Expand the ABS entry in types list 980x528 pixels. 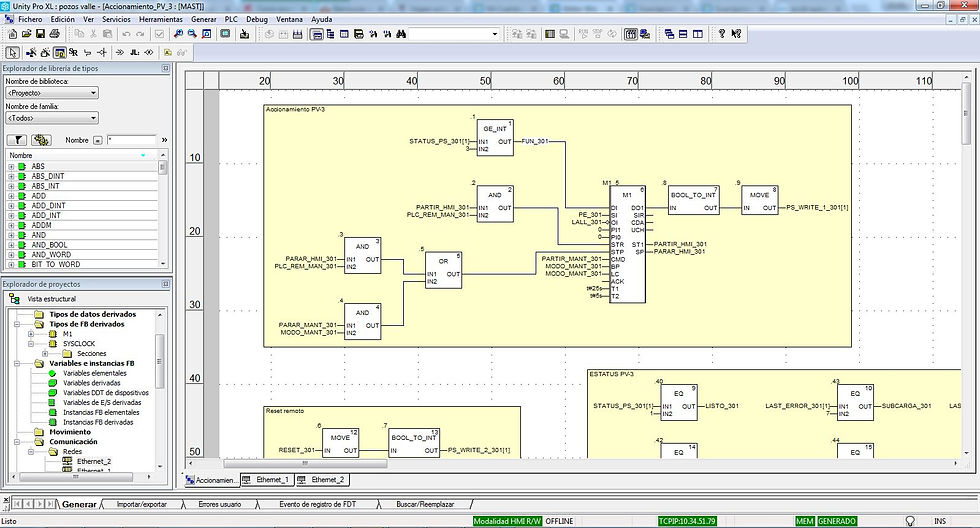click(x=11, y=167)
